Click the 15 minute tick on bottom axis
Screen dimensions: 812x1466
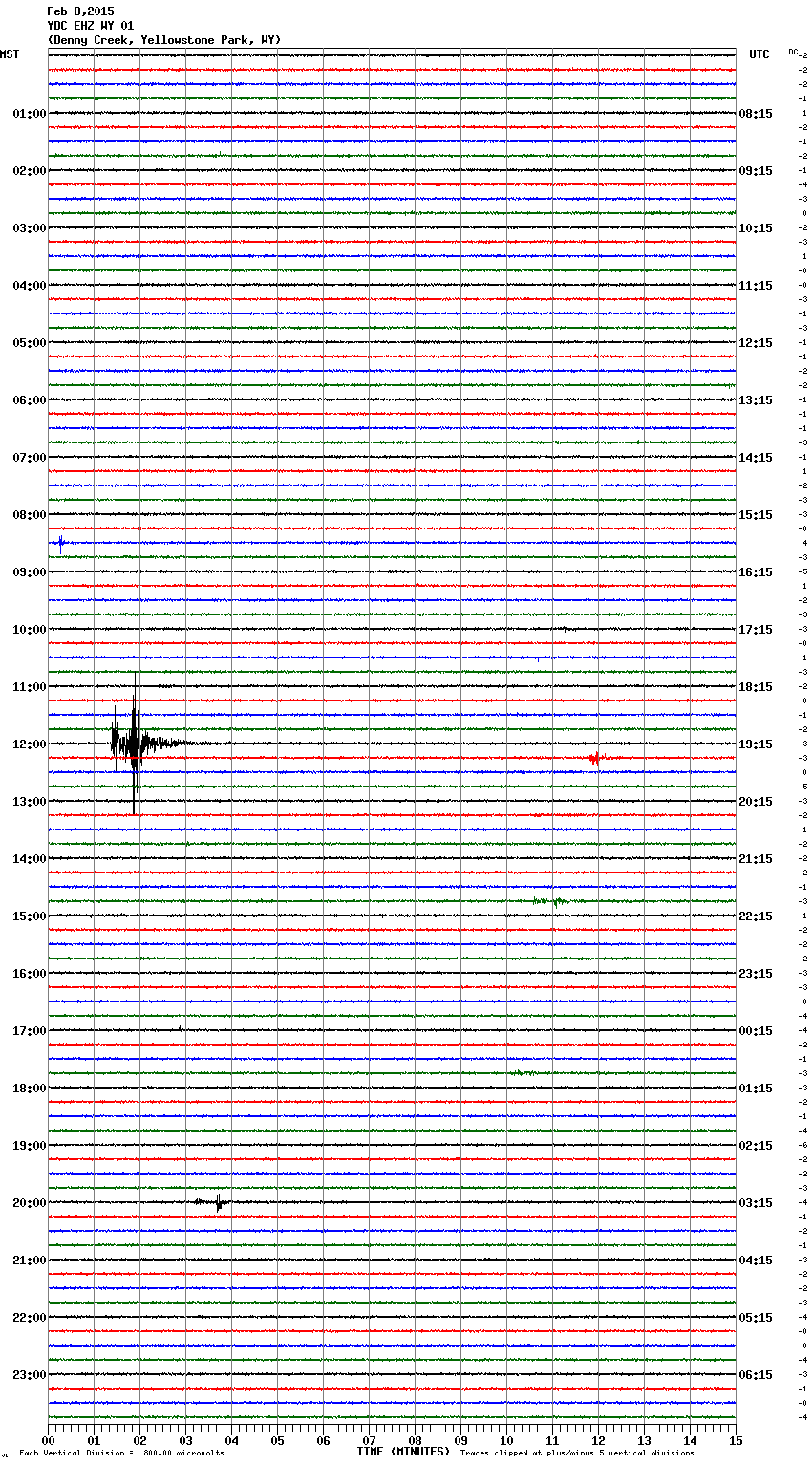[x=736, y=1440]
